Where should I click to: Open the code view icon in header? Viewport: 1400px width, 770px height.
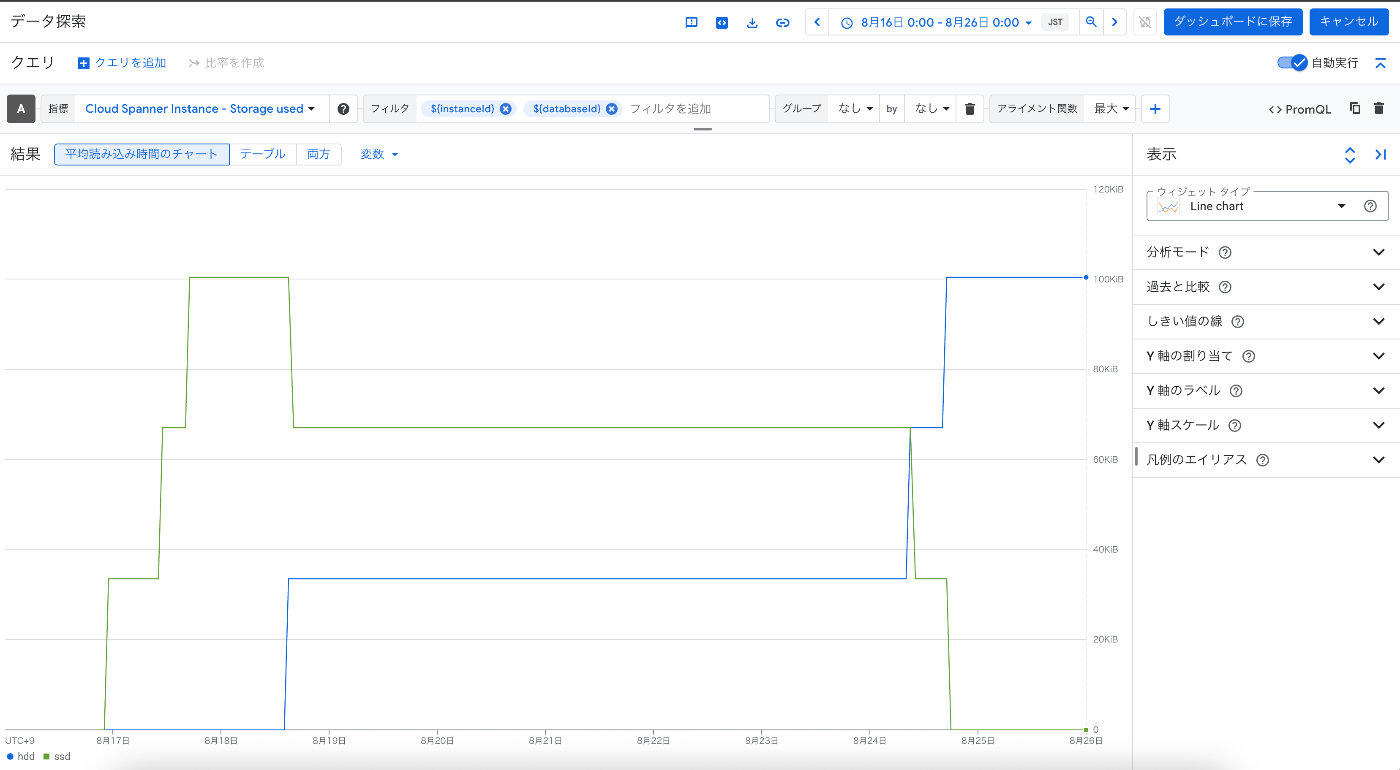pyautogui.click(x=722, y=22)
